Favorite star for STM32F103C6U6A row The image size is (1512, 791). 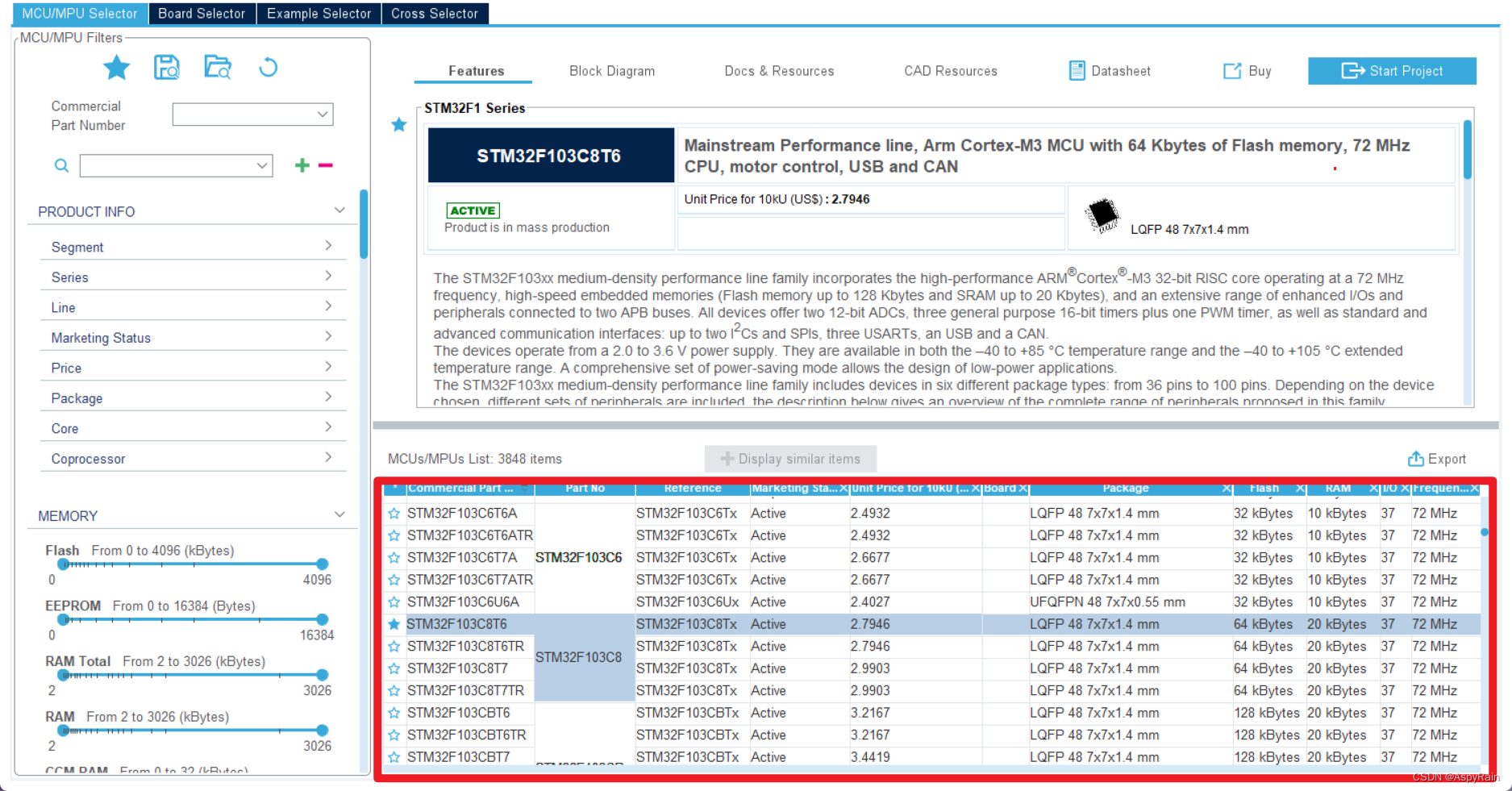(394, 602)
